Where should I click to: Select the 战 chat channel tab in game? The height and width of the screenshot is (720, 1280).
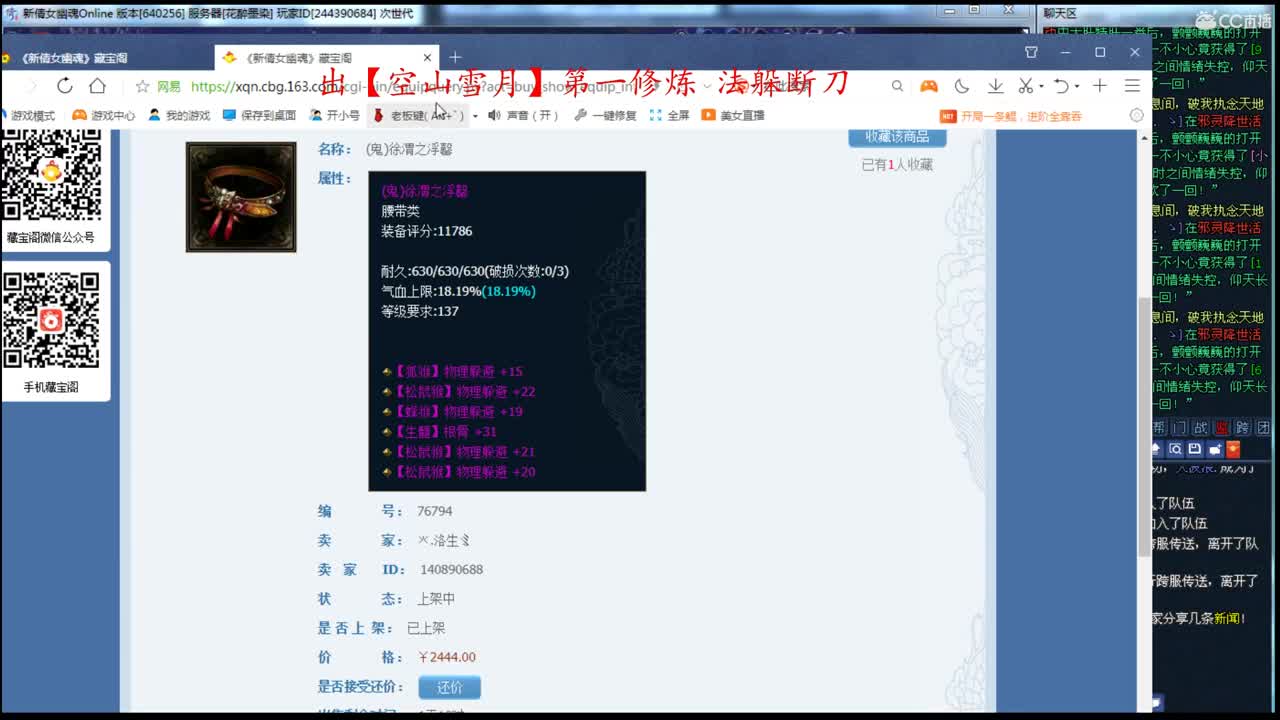coord(1200,428)
